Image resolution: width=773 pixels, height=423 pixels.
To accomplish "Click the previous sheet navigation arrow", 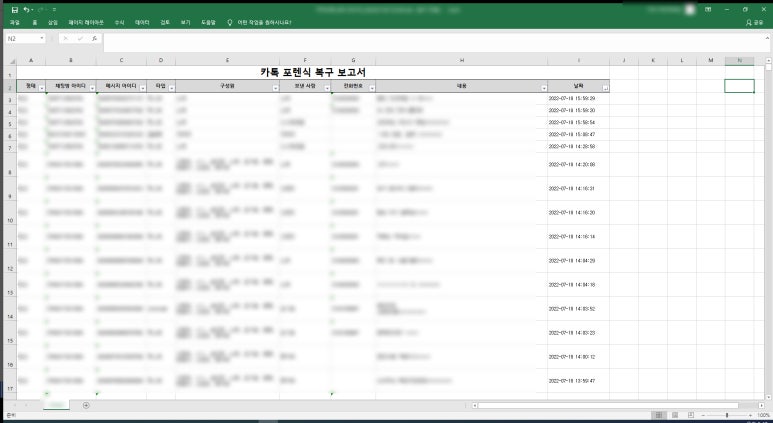I will click(x=14, y=405).
